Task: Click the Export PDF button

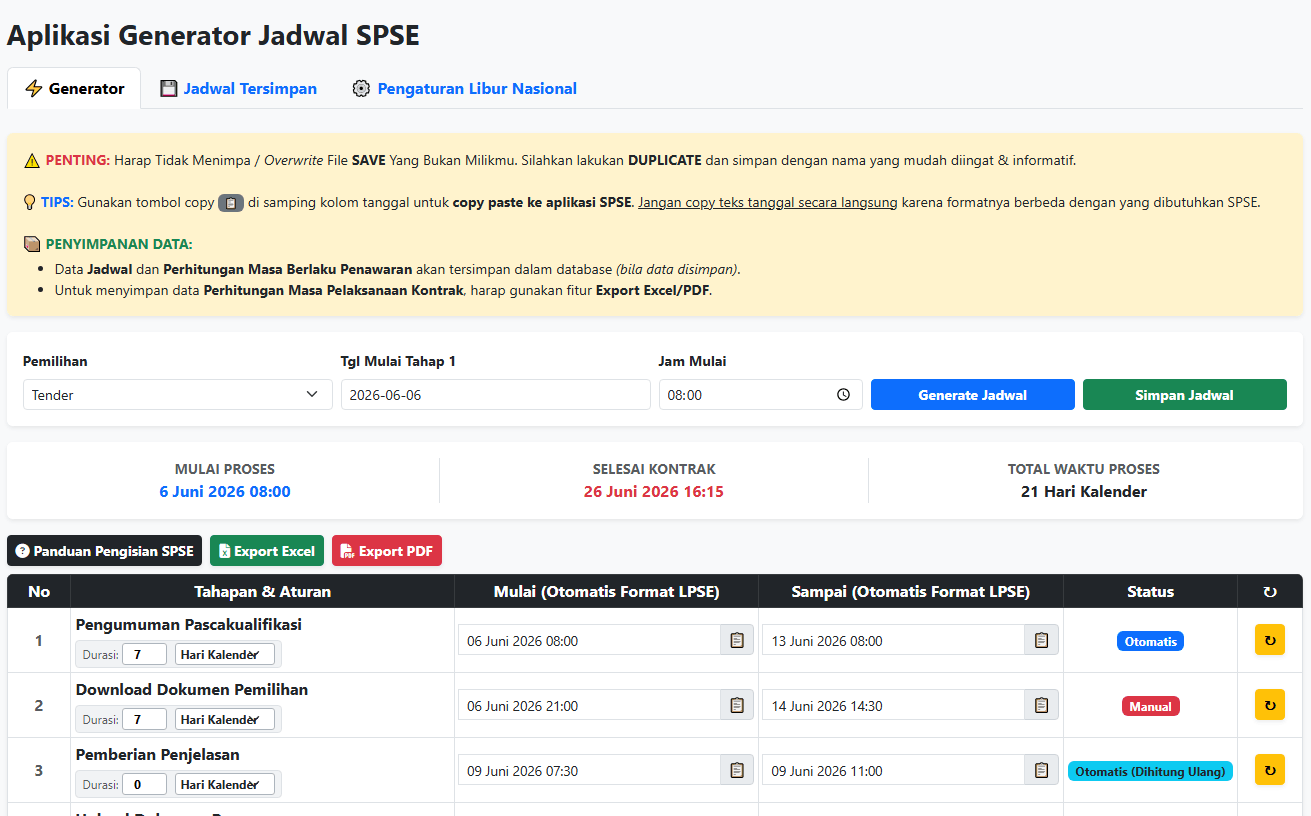Action: pos(387,551)
